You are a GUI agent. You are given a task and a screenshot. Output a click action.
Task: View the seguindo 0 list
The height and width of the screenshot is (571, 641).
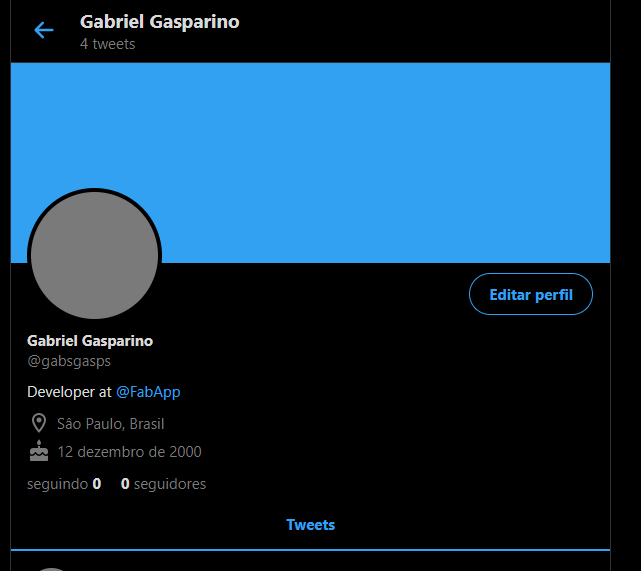click(64, 484)
